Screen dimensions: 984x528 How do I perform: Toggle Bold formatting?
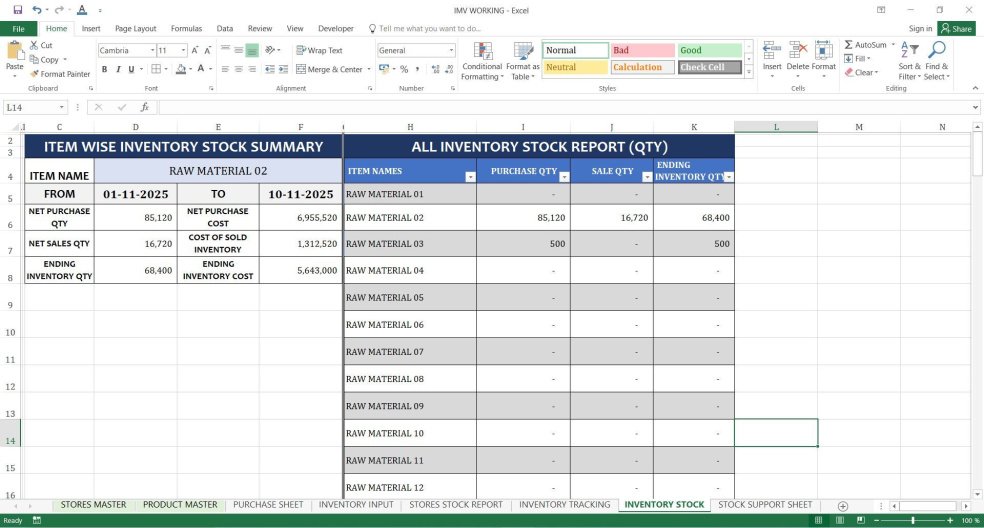[104, 69]
